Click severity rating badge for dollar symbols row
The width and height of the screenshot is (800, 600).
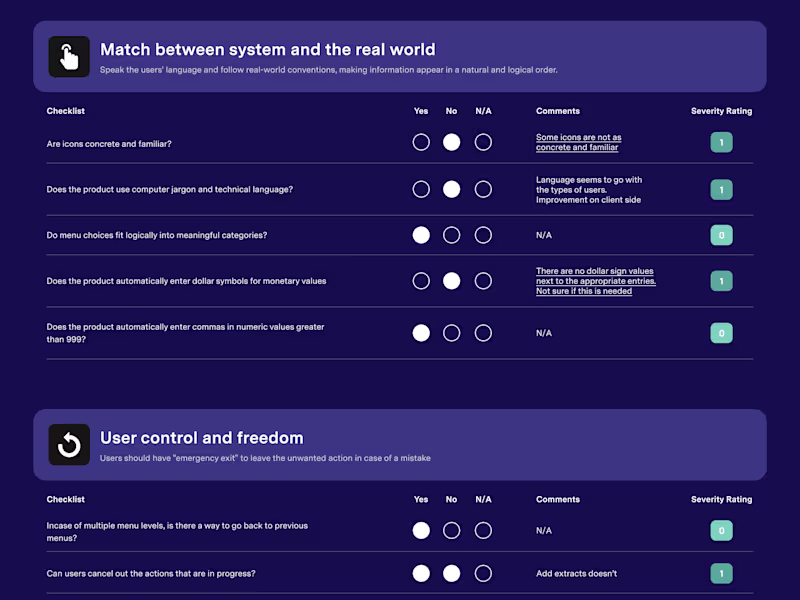point(721,281)
